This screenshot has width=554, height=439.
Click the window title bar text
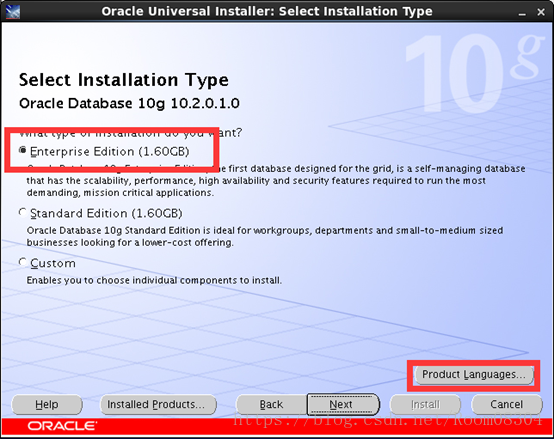[267, 11]
